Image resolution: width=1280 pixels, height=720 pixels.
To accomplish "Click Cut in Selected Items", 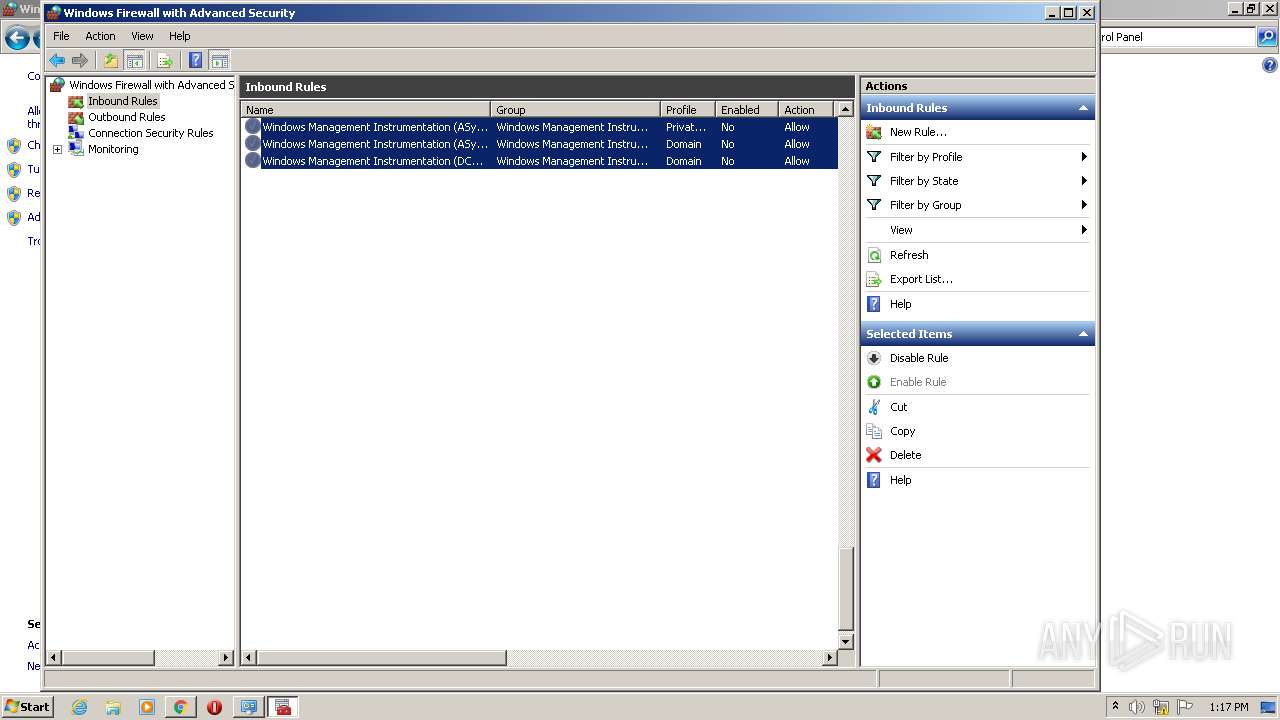I will (x=898, y=407).
